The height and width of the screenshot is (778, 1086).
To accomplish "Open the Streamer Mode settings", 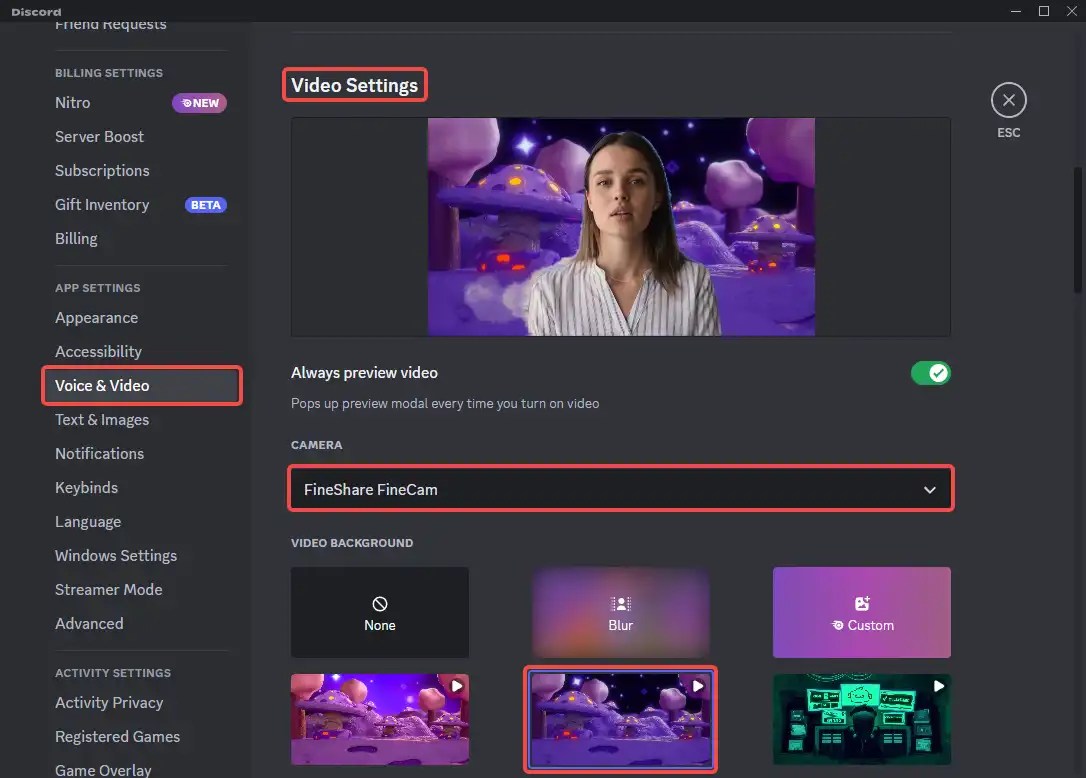I will (109, 589).
